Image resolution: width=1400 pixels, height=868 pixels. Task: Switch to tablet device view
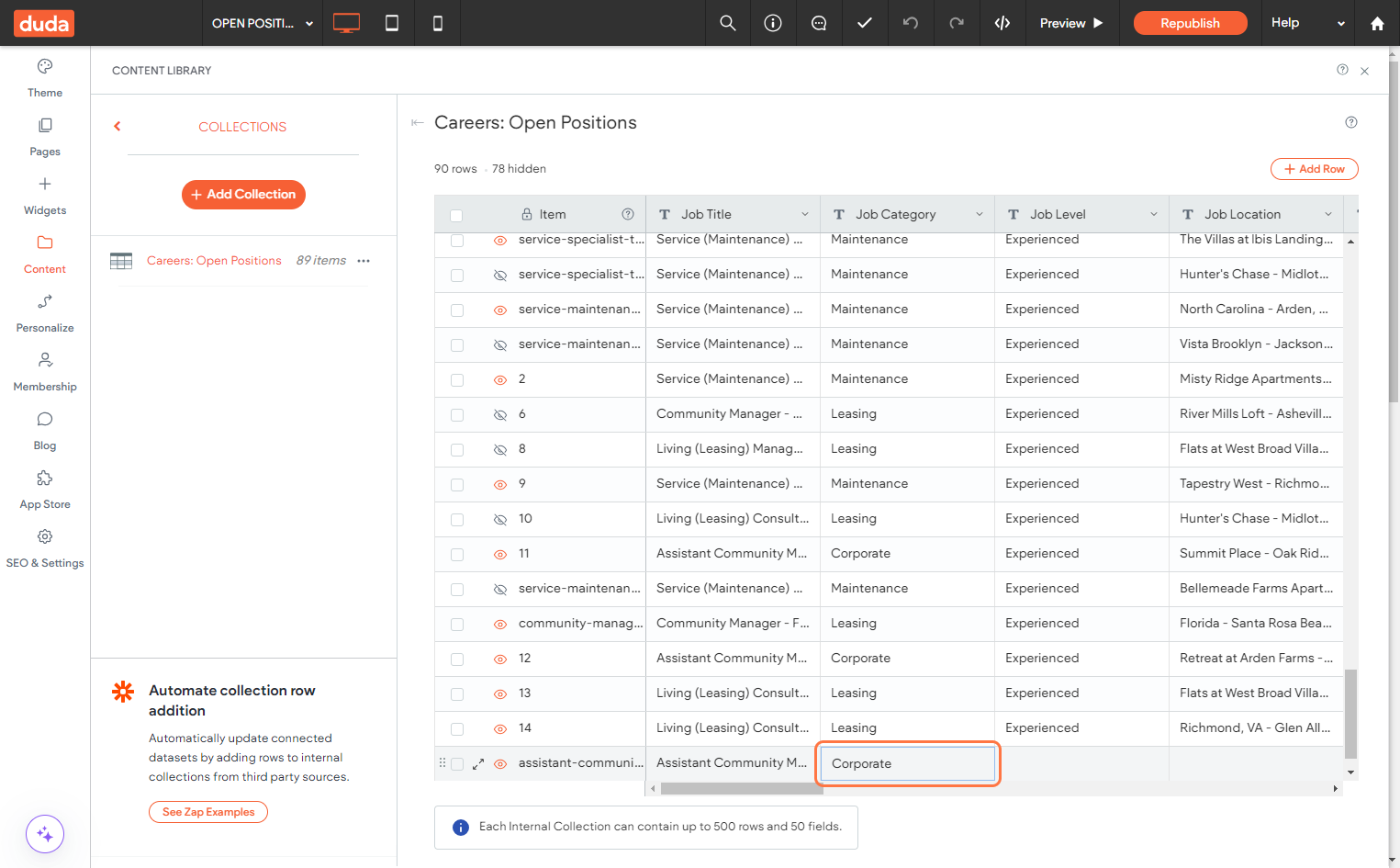click(x=392, y=23)
